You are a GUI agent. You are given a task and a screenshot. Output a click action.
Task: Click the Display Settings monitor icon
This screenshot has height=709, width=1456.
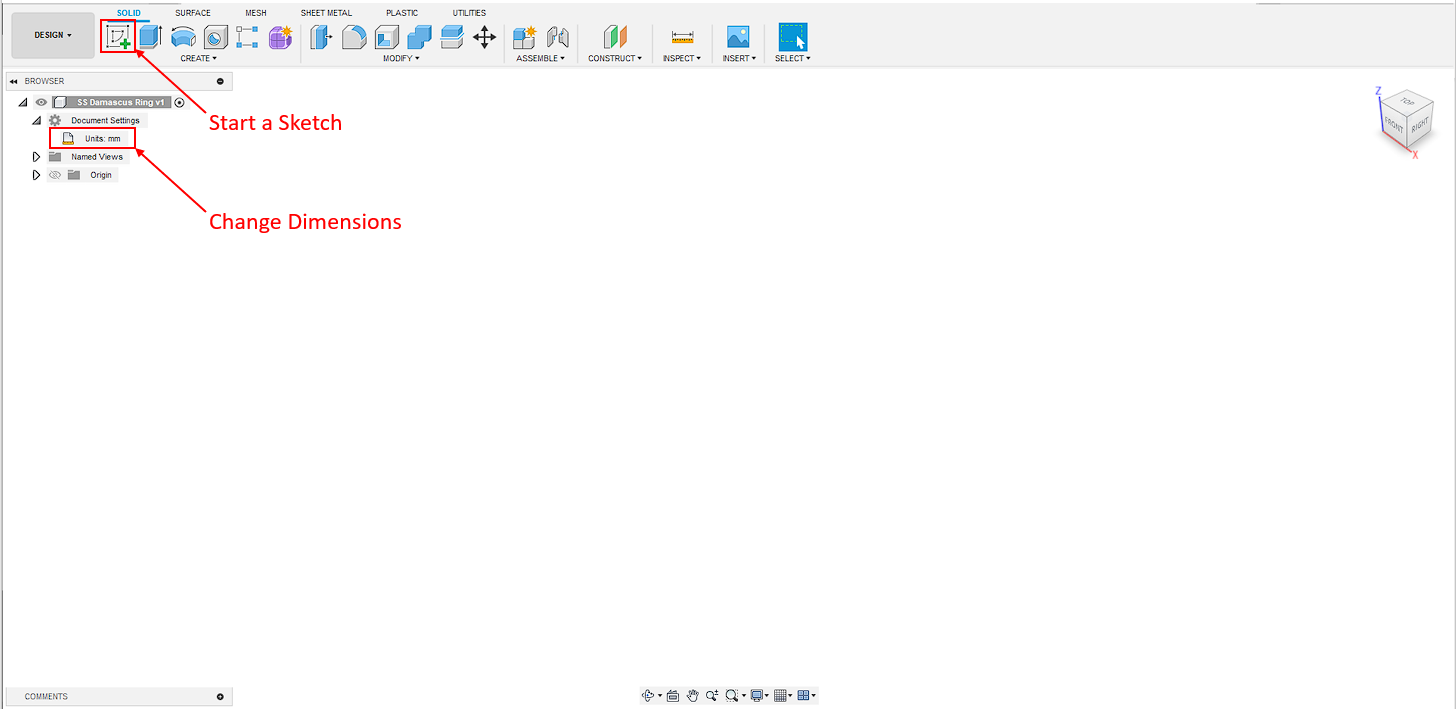[757, 695]
